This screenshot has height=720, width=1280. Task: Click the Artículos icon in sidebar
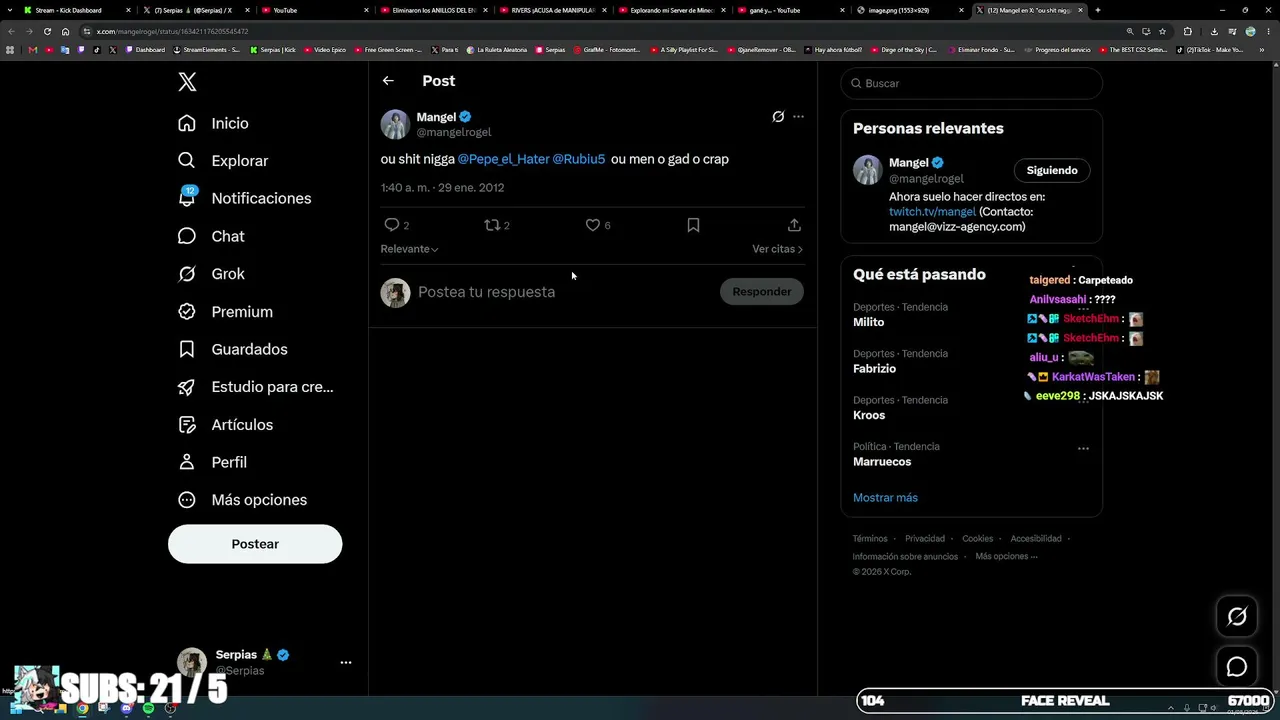point(187,425)
